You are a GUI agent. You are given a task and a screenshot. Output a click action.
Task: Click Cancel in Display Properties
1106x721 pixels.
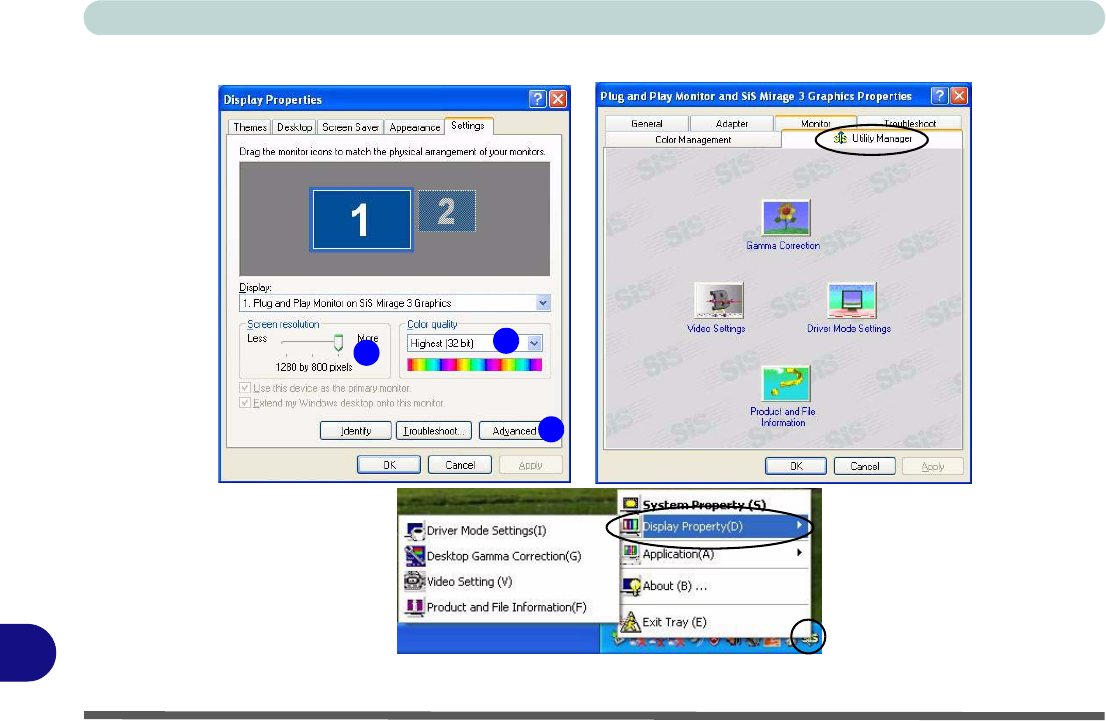460,465
